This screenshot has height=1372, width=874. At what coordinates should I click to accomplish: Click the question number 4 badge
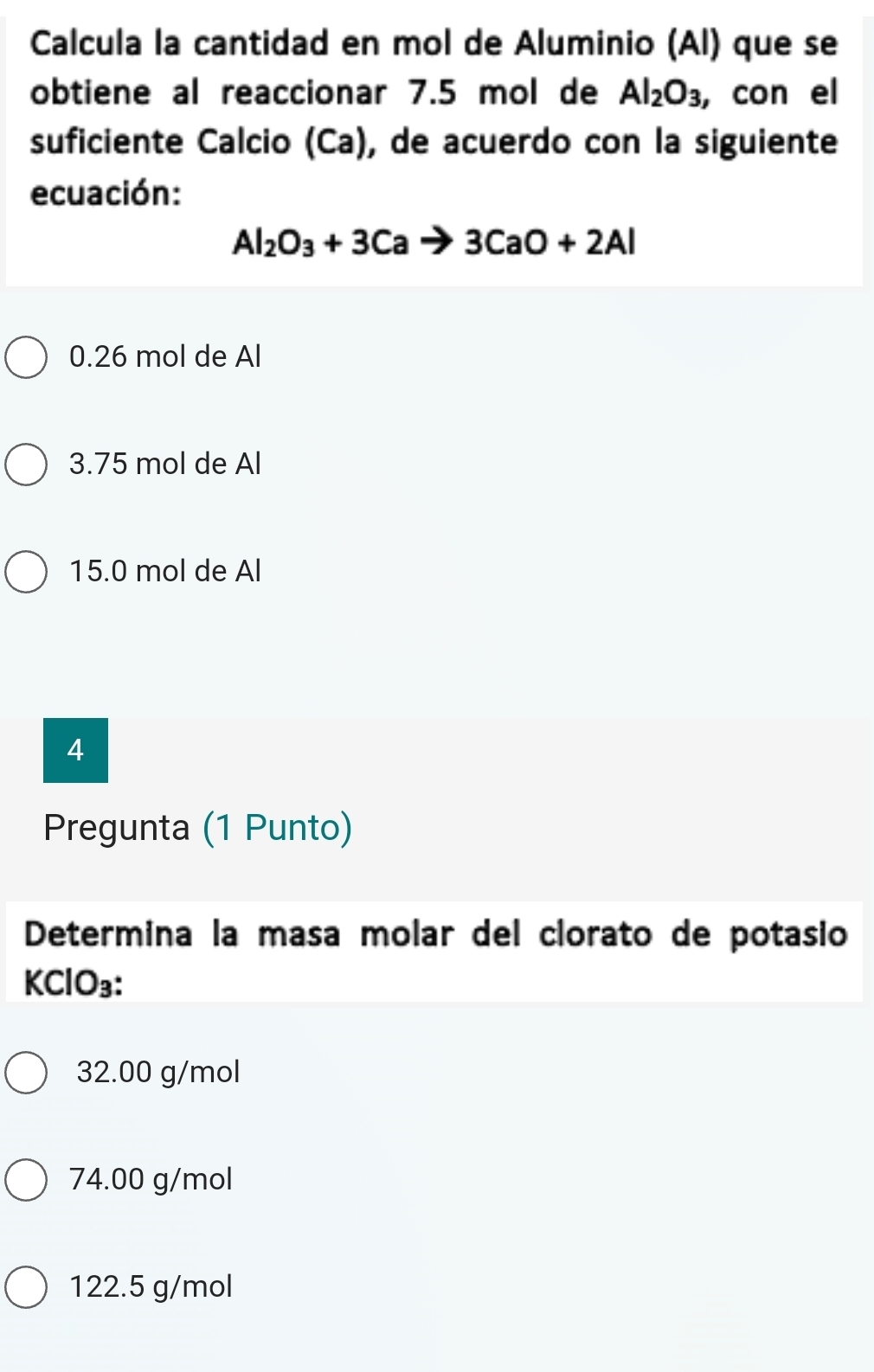pyautogui.click(x=75, y=750)
